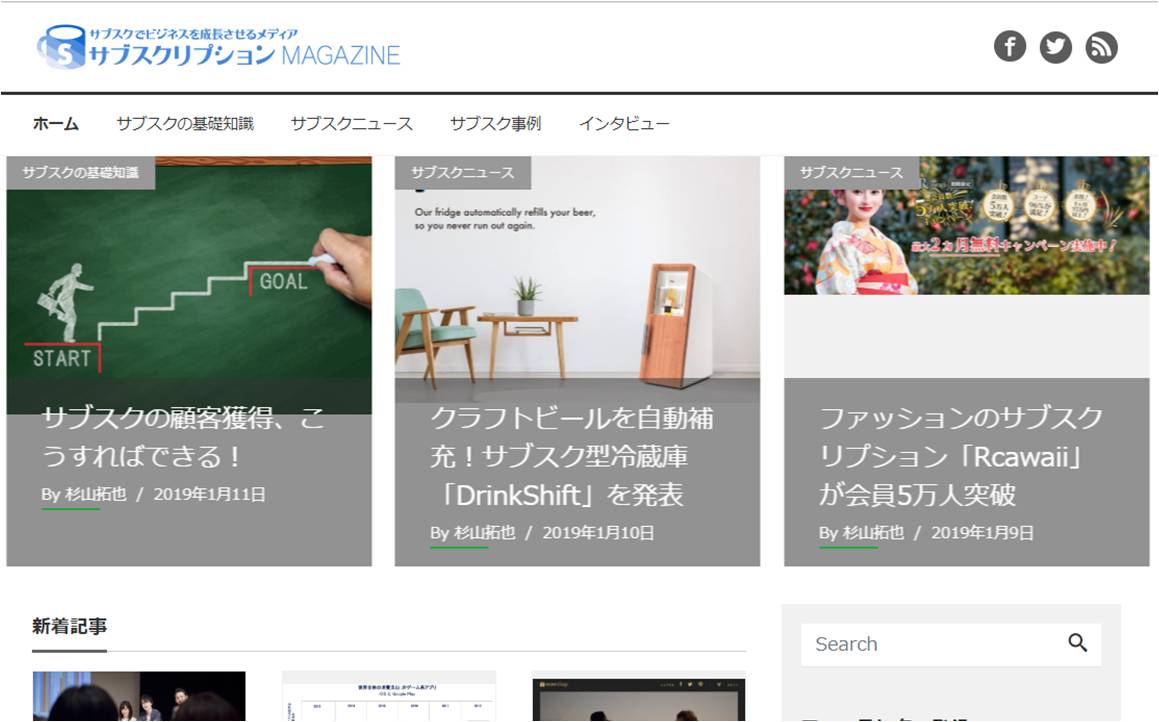Open the Facebook page icon
The width and height of the screenshot is (1159, 722).
click(1010, 47)
